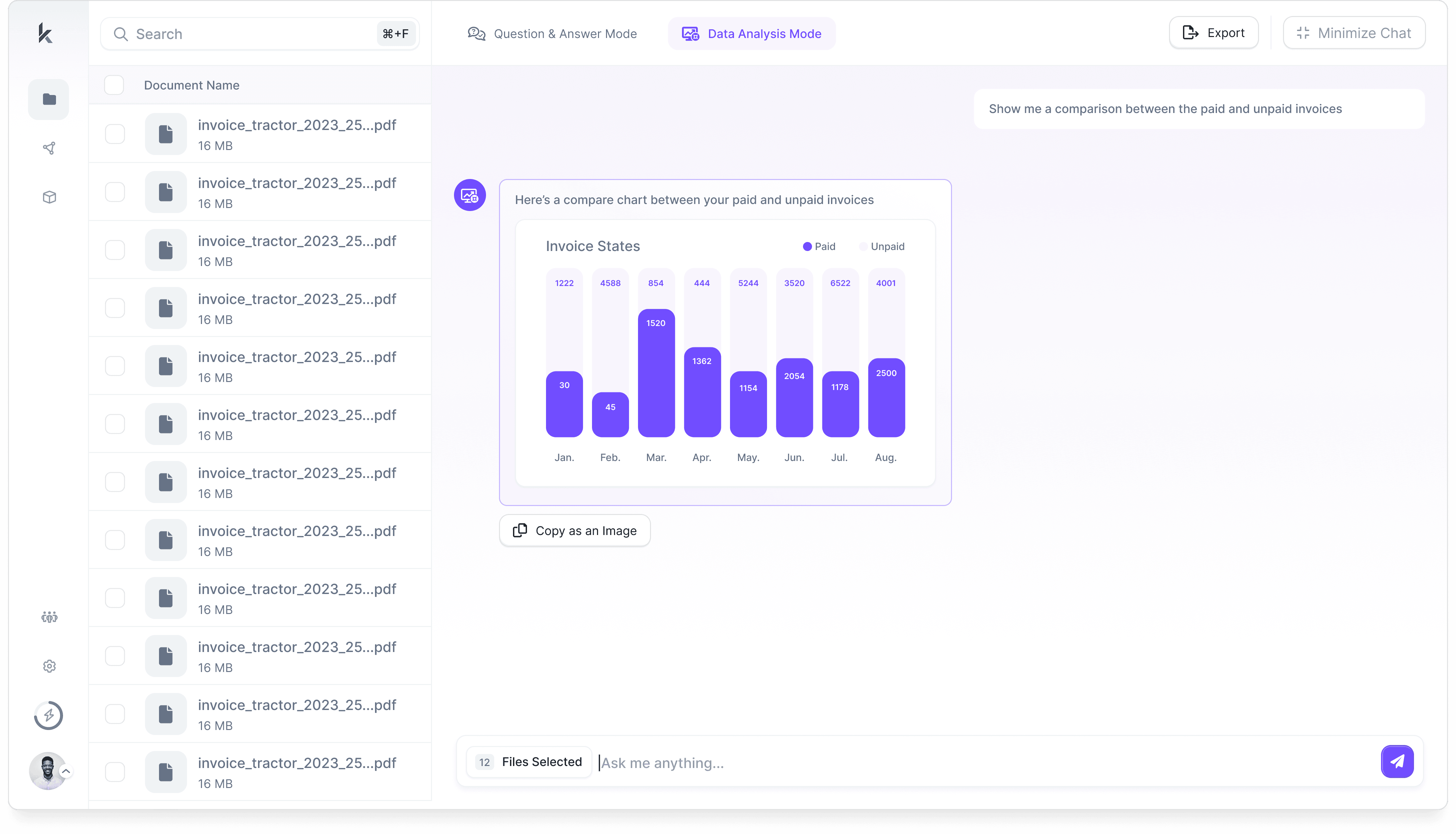This screenshot has width=1456, height=834.
Task: Click the share nodes sidebar icon
Action: pyautogui.click(x=49, y=148)
